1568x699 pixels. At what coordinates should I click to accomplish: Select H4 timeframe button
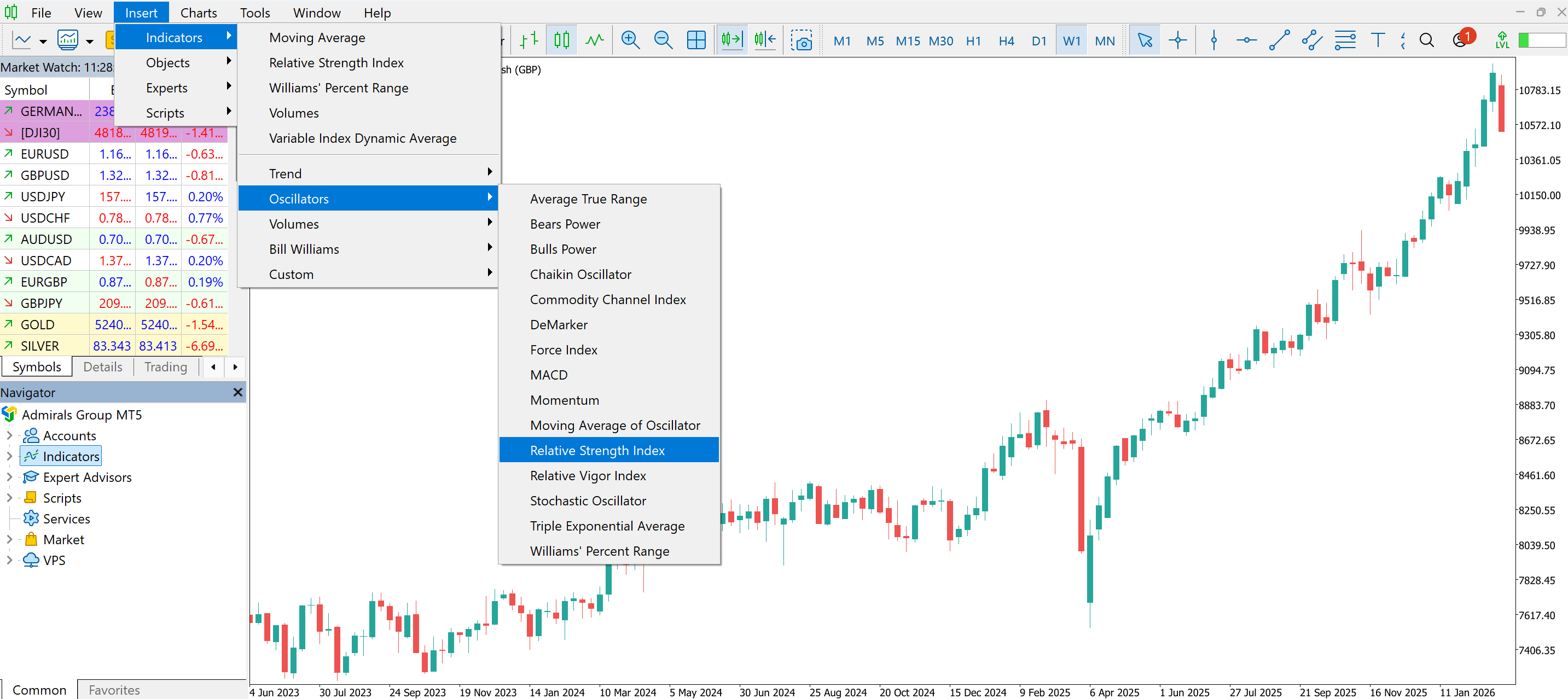tap(1006, 41)
